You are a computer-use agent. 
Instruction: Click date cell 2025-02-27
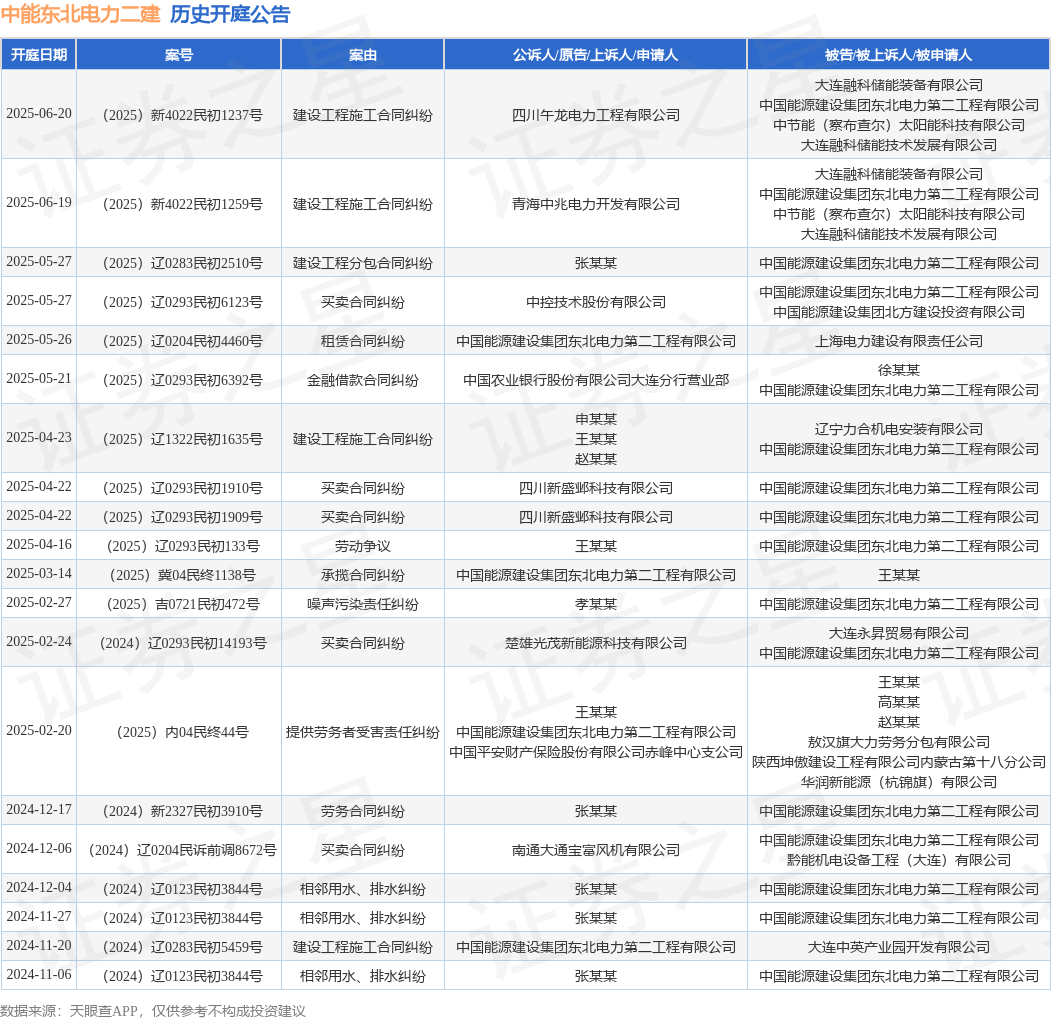pyautogui.click(x=39, y=602)
